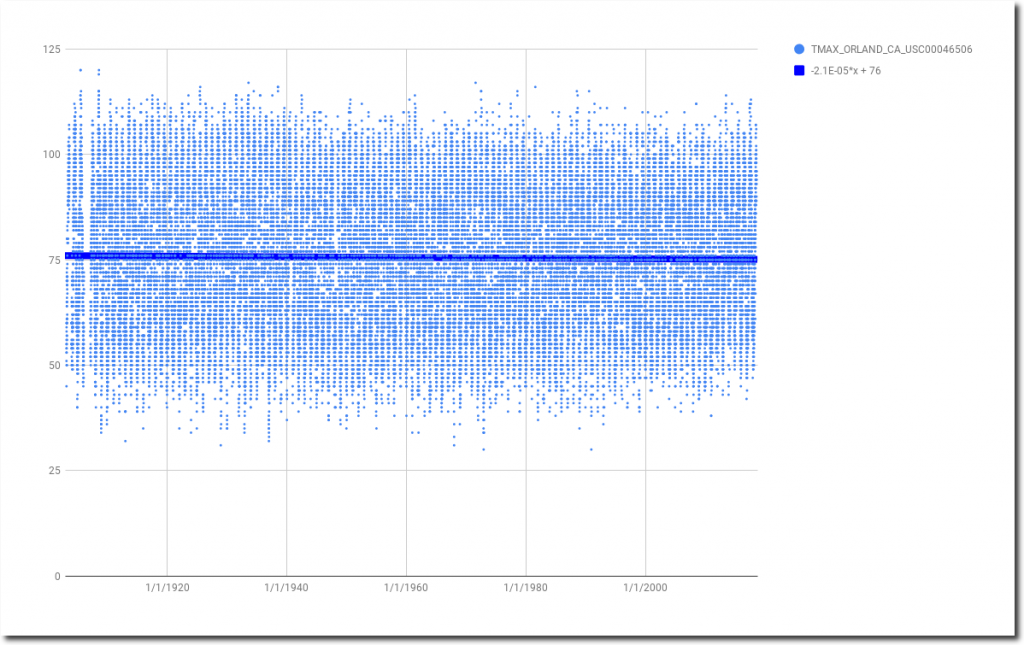Click the 25 y-axis label
The height and width of the screenshot is (645, 1024).
pyautogui.click(x=50, y=471)
